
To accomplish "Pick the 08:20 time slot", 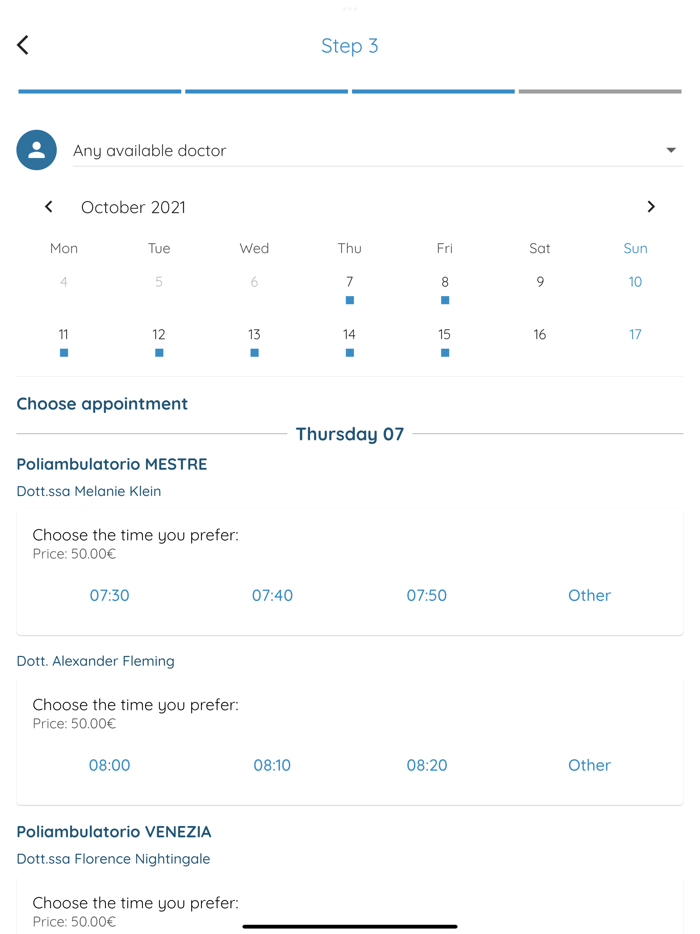I will pos(427,765).
